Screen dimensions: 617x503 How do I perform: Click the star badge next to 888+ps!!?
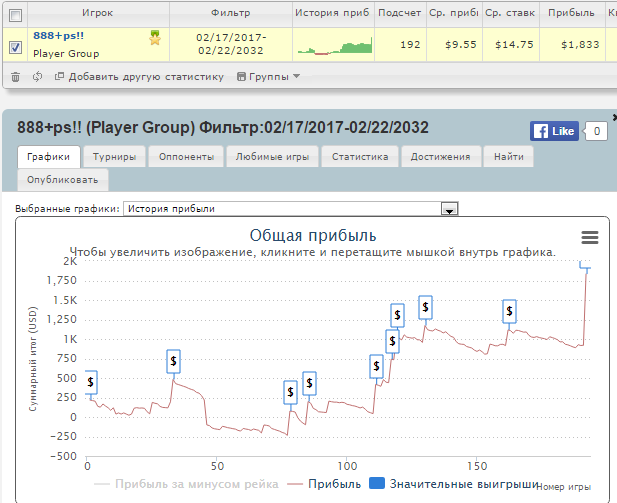155,38
